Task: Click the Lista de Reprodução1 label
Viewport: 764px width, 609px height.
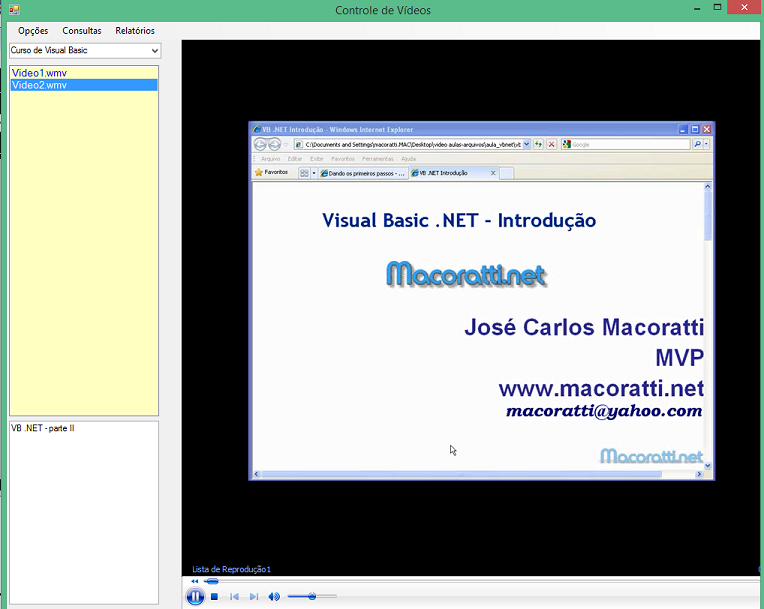Action: point(231,569)
